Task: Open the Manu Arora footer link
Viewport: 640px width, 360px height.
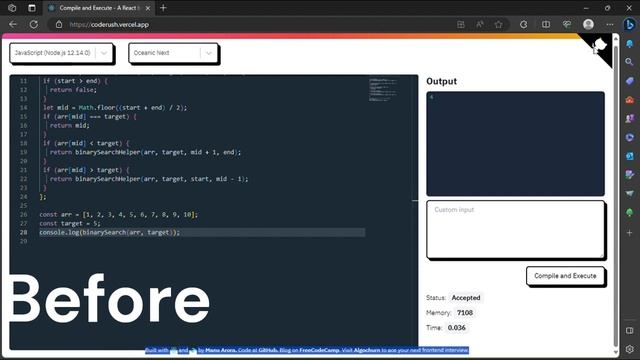Action: click(x=220, y=350)
